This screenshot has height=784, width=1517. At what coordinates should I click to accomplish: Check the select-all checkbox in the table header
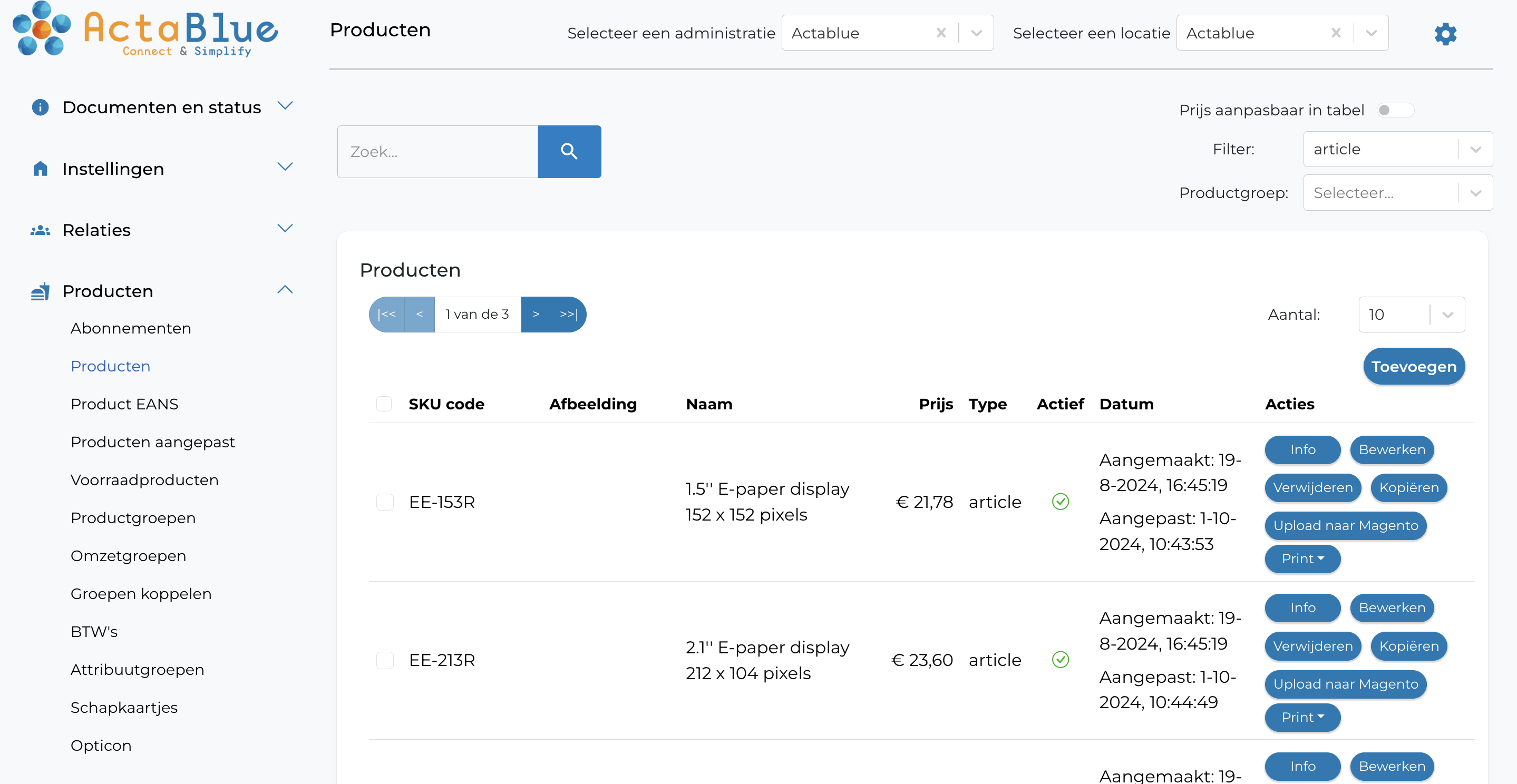click(385, 404)
